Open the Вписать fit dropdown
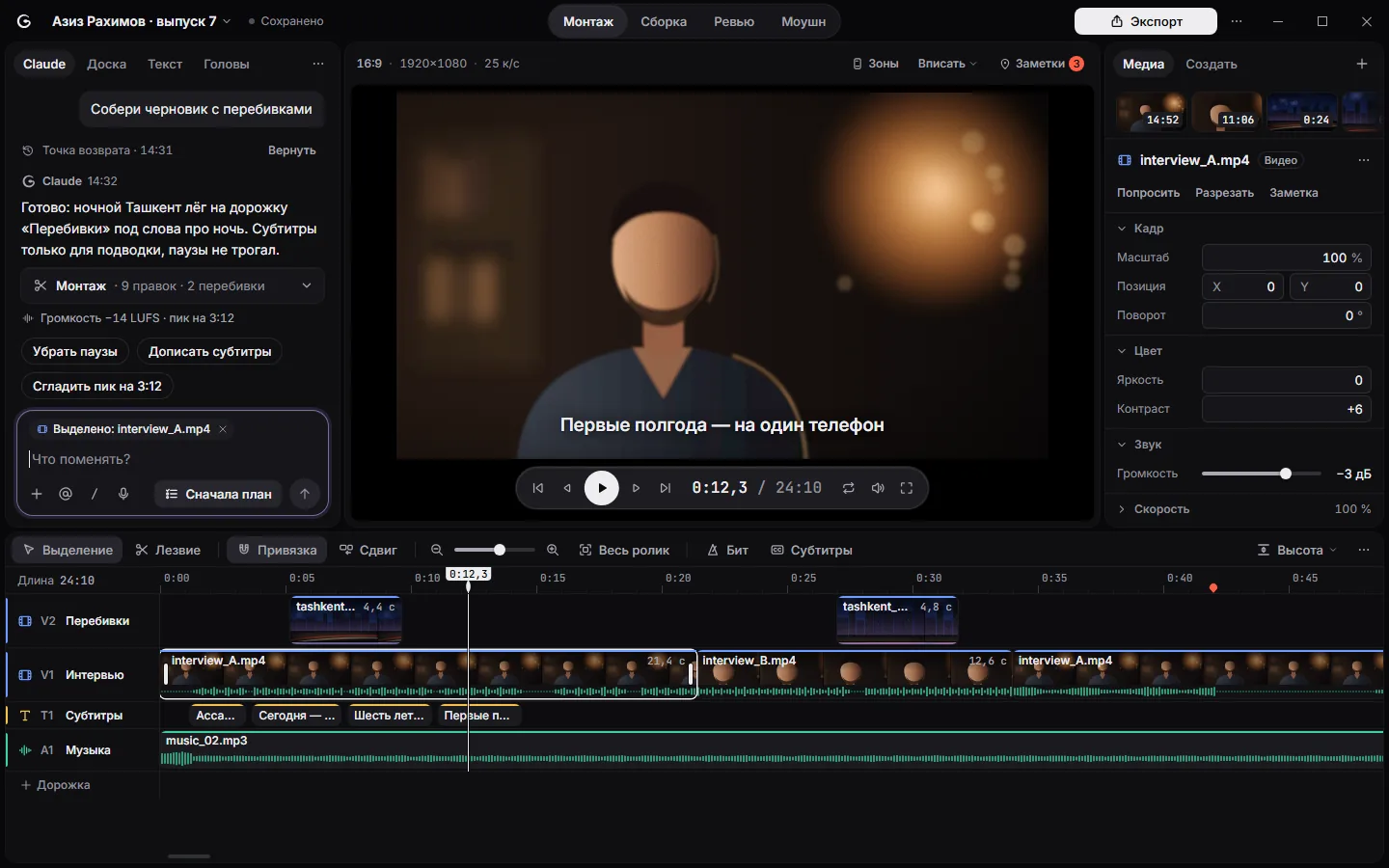The width and height of the screenshot is (1389, 868). pyautogui.click(x=947, y=64)
